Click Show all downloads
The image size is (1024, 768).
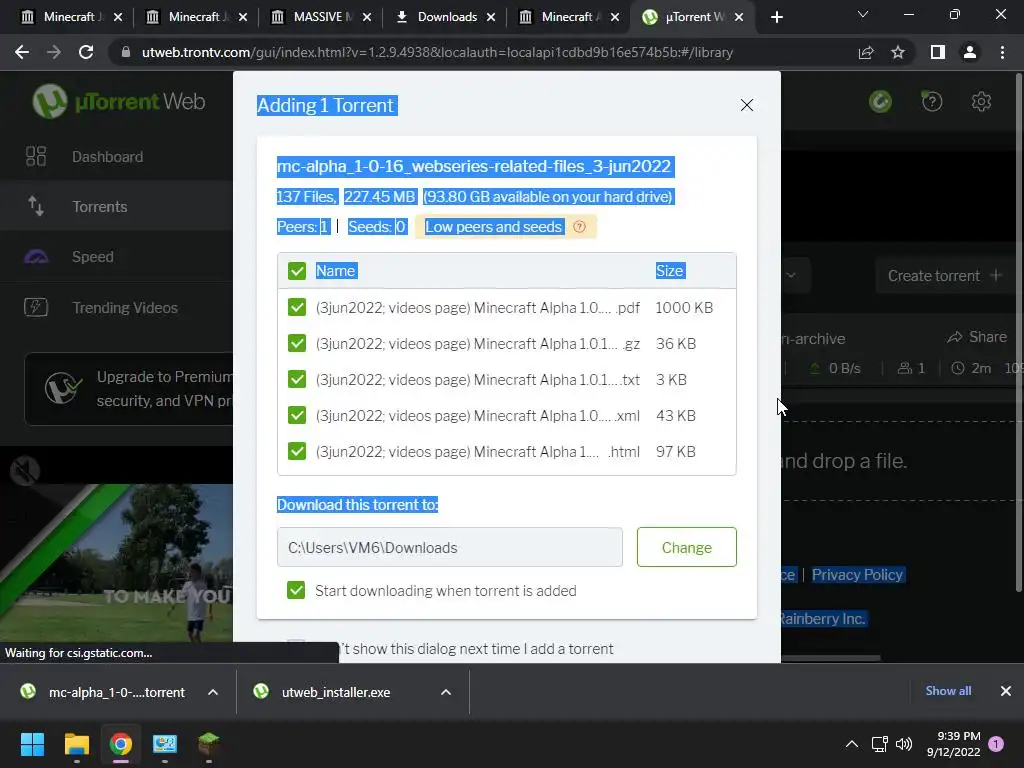point(948,690)
